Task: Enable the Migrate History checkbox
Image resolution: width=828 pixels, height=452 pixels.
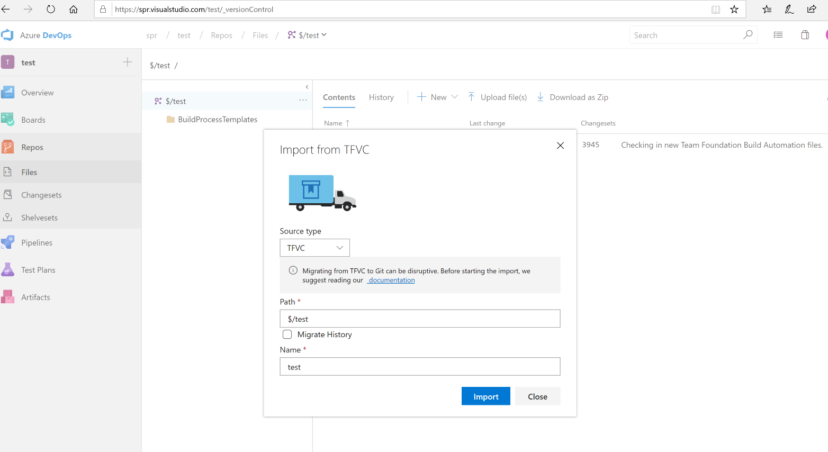Action: [x=287, y=334]
